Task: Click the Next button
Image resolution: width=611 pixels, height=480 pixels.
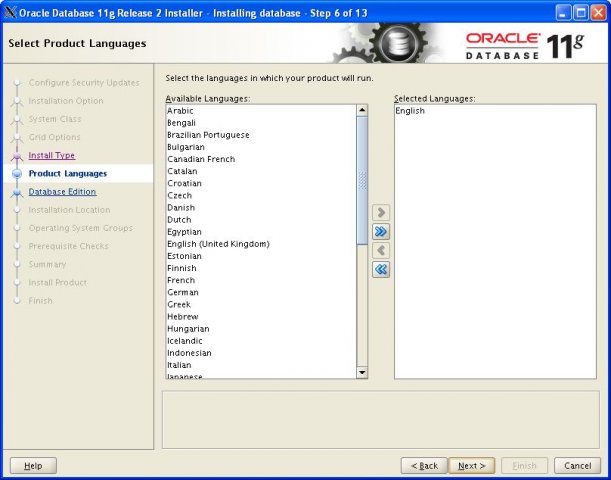Action: point(471,466)
